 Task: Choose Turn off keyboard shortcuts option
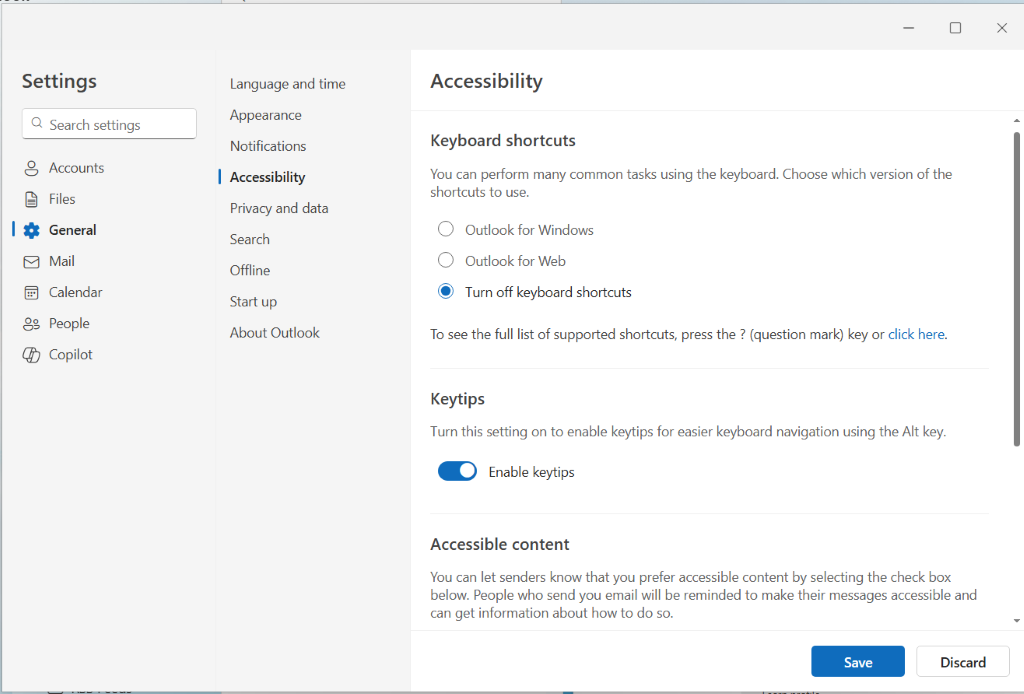click(x=446, y=292)
